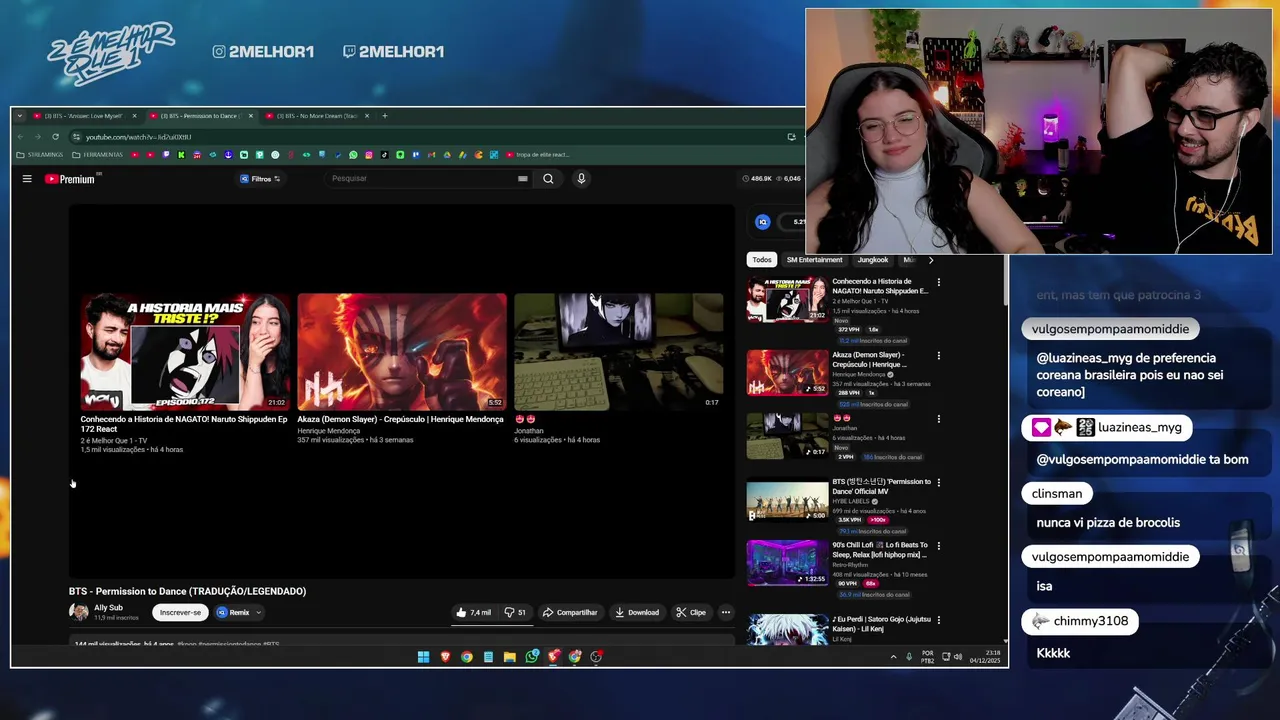Open Eu Perdi Satoro Gojo video title
The width and height of the screenshot is (1280, 720).
881,624
